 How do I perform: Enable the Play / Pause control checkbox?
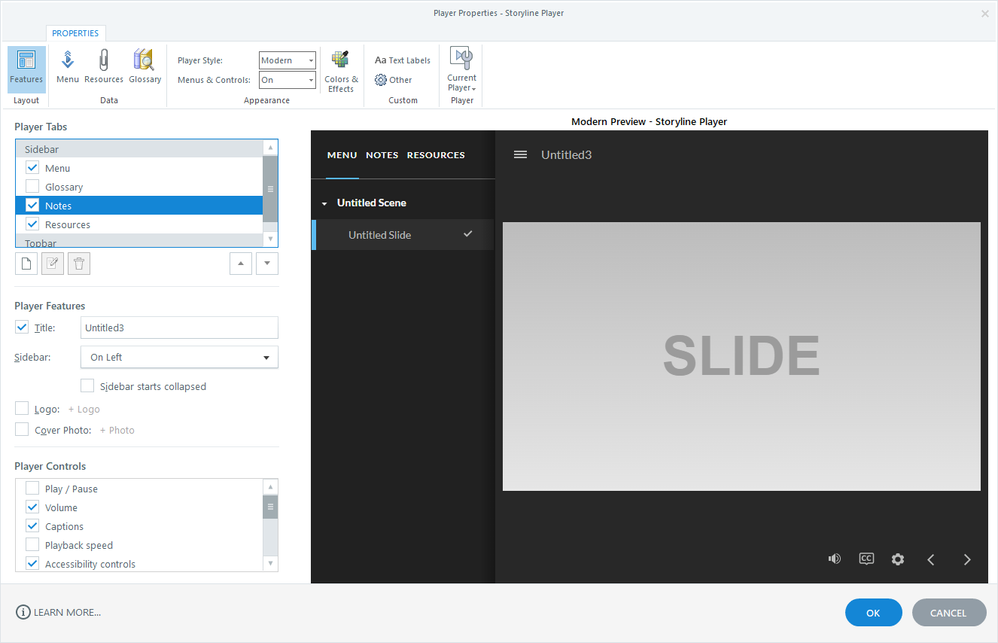pyautogui.click(x=33, y=489)
